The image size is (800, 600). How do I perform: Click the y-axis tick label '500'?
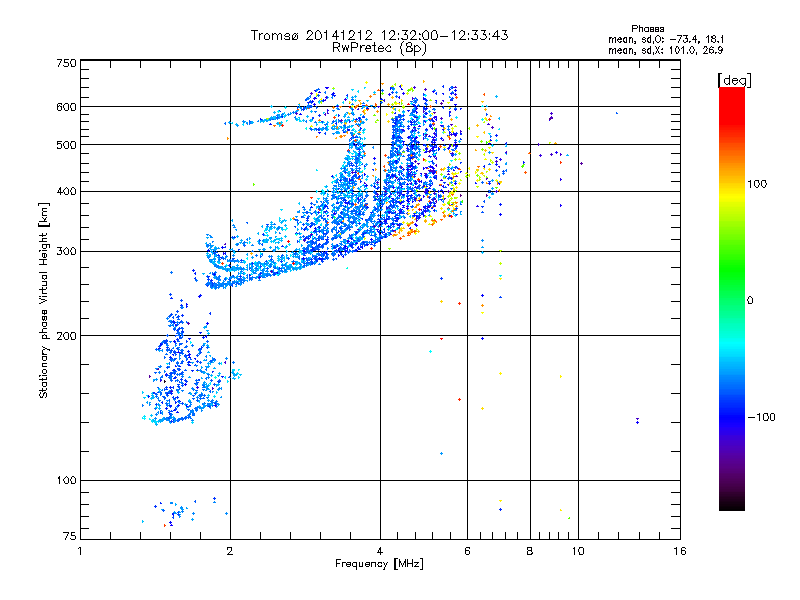(x=67, y=145)
